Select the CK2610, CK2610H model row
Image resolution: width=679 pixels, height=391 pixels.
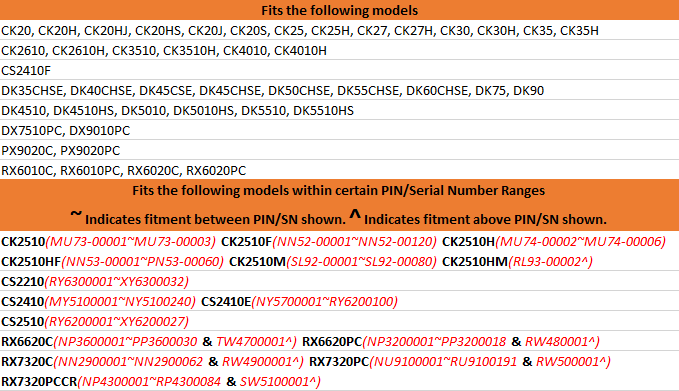(340, 50)
